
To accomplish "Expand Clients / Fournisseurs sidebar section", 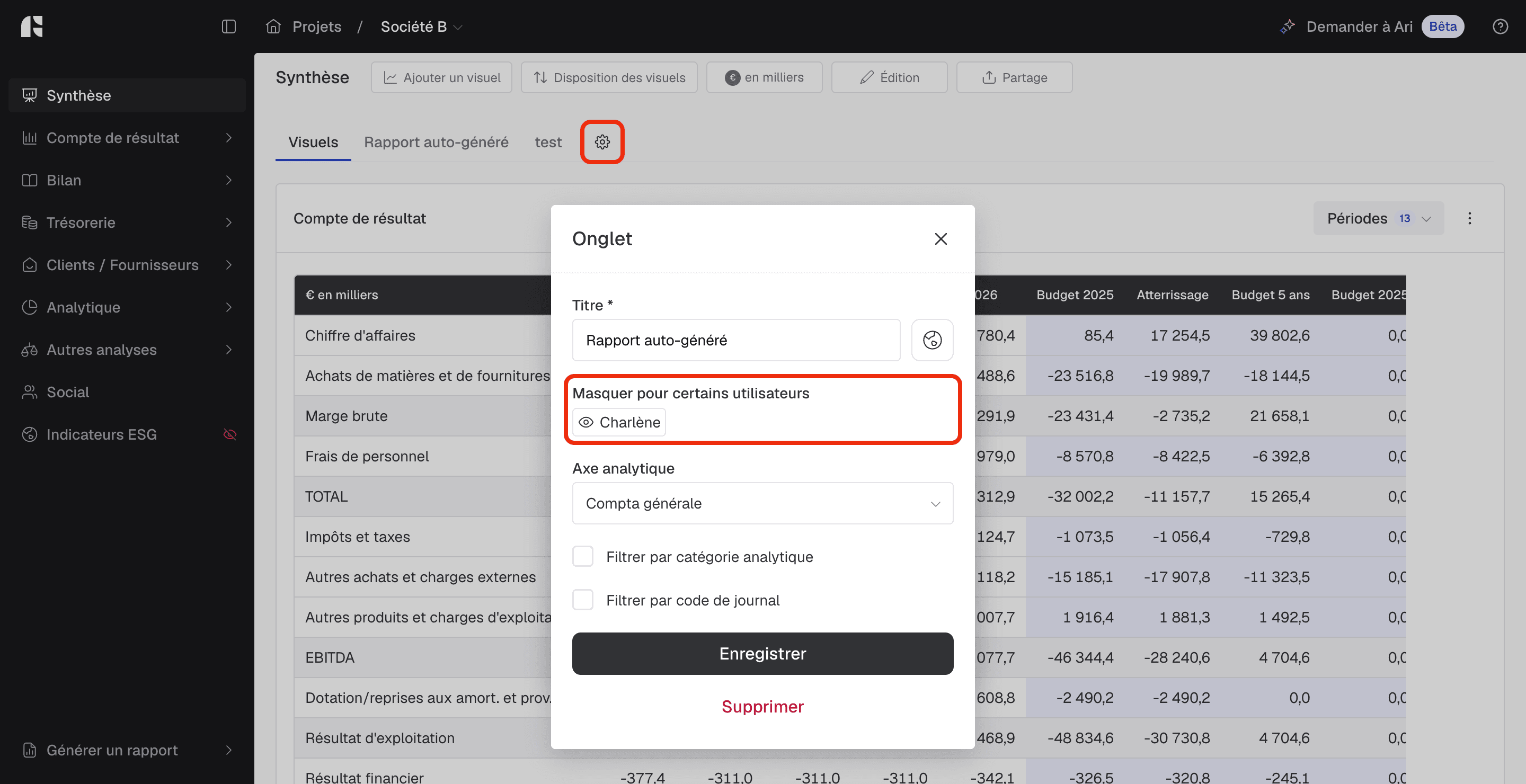I will 229,265.
